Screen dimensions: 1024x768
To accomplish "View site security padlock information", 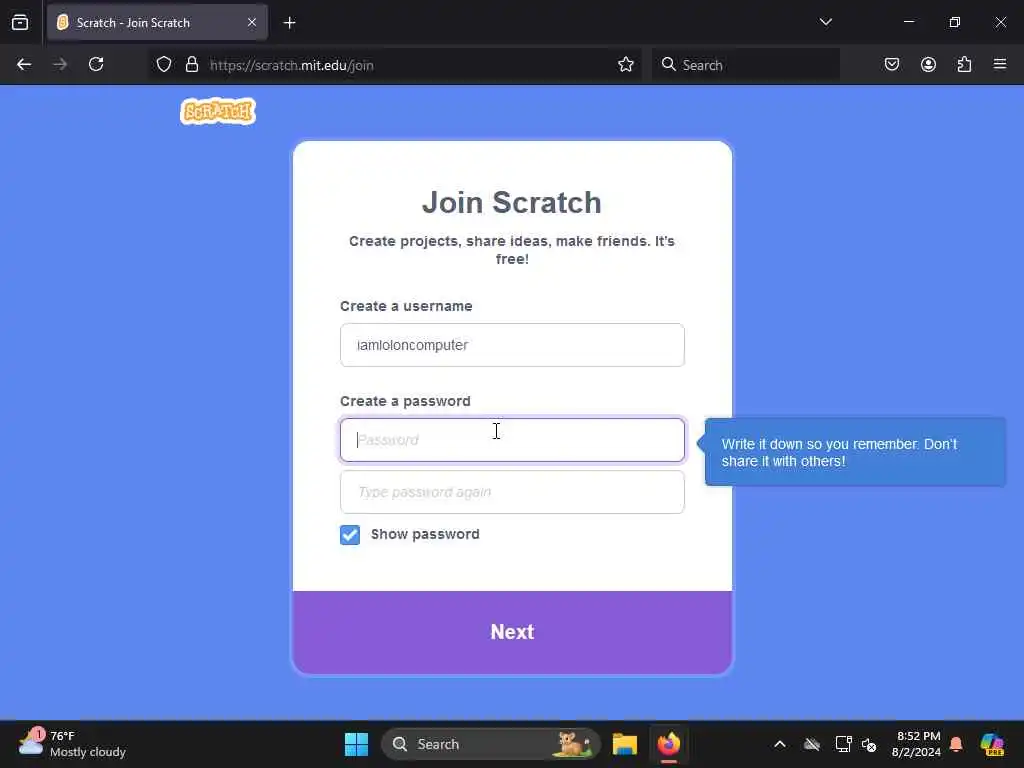I will (x=191, y=65).
